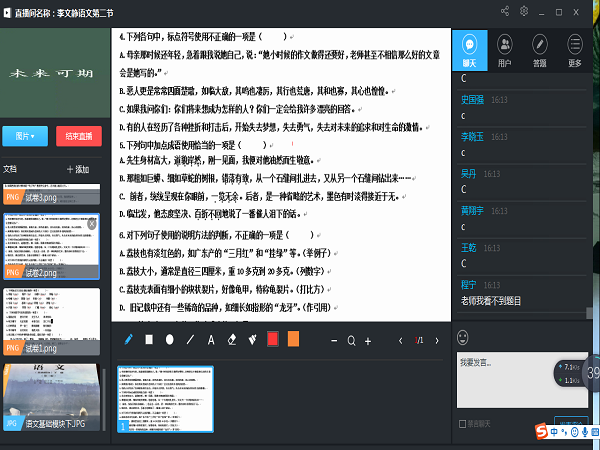Select the rectangle shape tool

pos(149,340)
